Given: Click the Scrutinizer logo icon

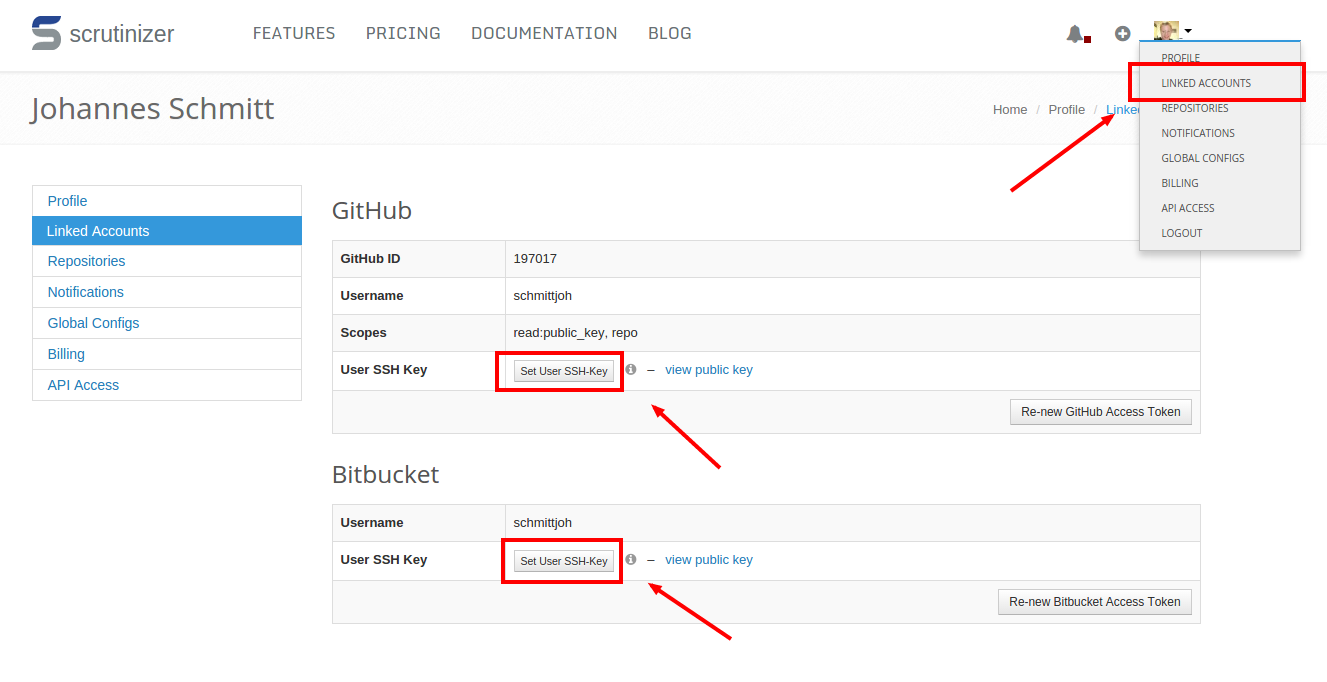Looking at the screenshot, I should (46, 33).
